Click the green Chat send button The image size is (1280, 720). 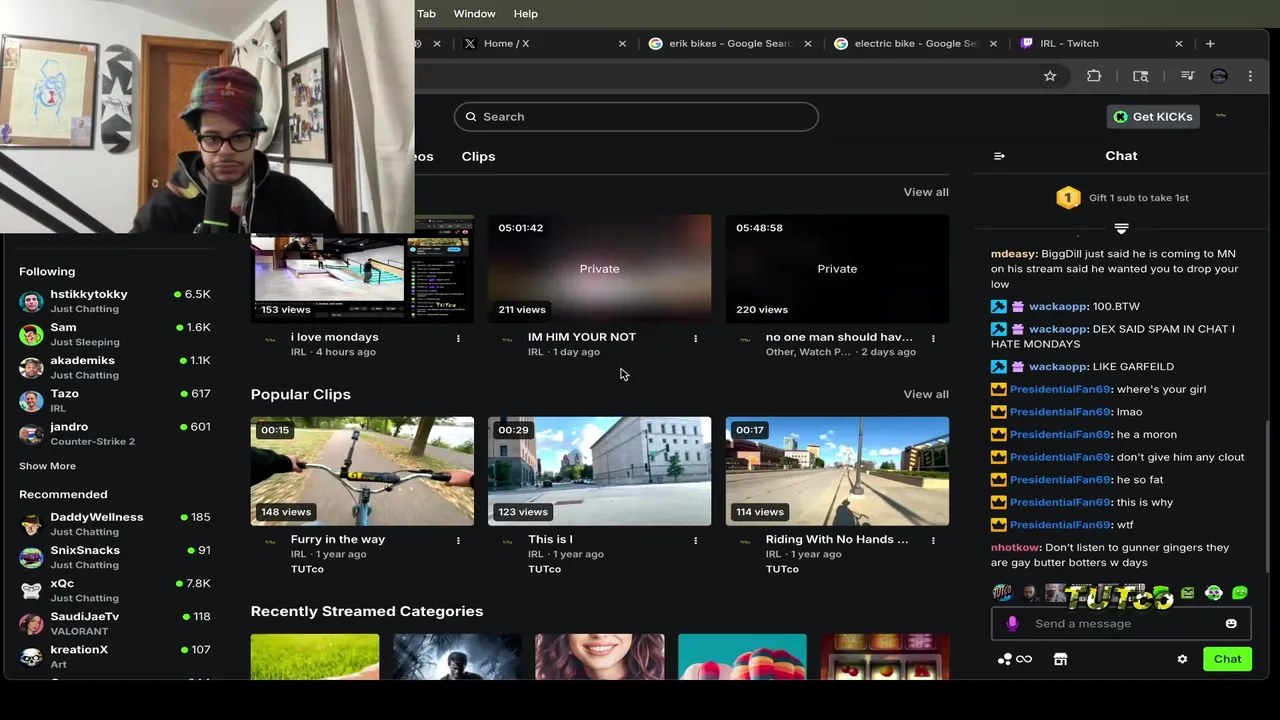[x=1227, y=659]
